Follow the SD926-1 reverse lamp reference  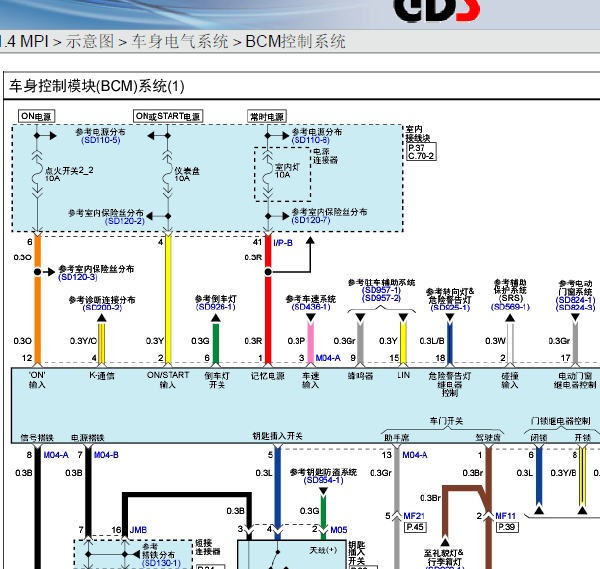[215, 307]
